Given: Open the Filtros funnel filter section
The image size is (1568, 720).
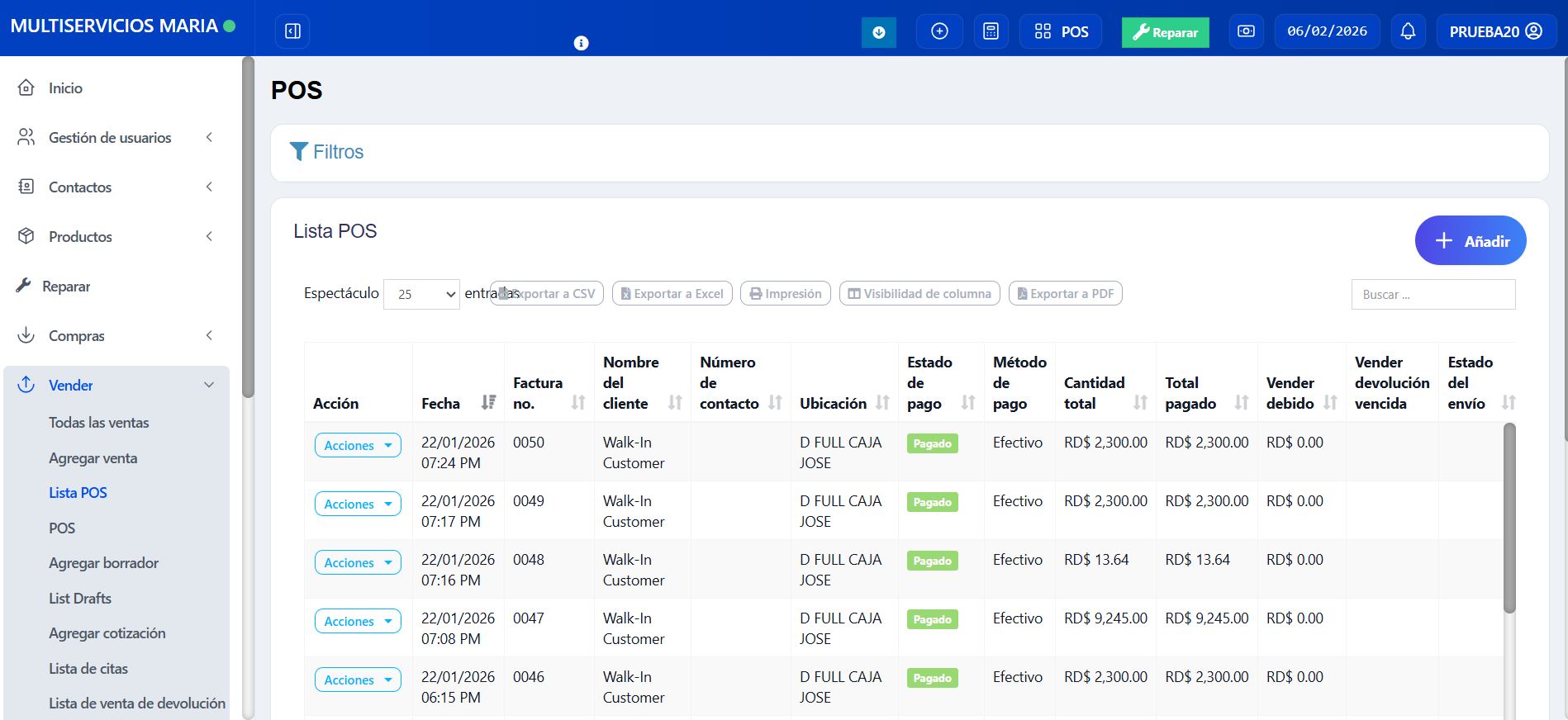Looking at the screenshot, I should pos(326,152).
